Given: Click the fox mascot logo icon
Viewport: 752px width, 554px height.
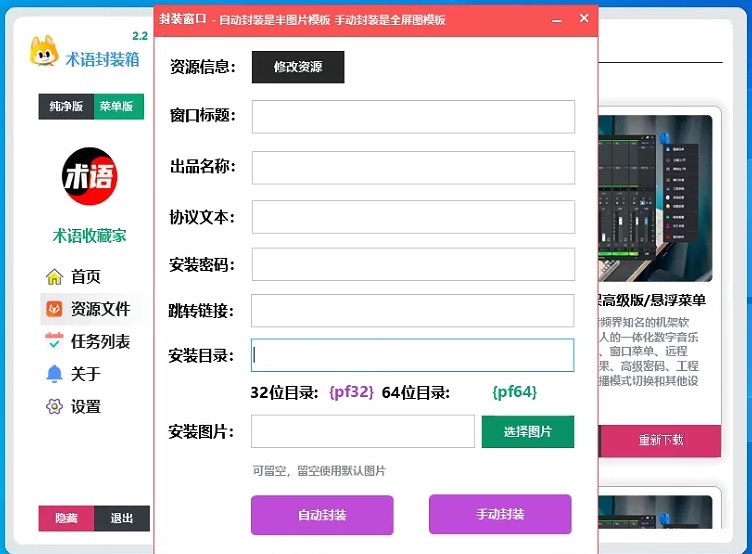Looking at the screenshot, I should tap(44, 51).
